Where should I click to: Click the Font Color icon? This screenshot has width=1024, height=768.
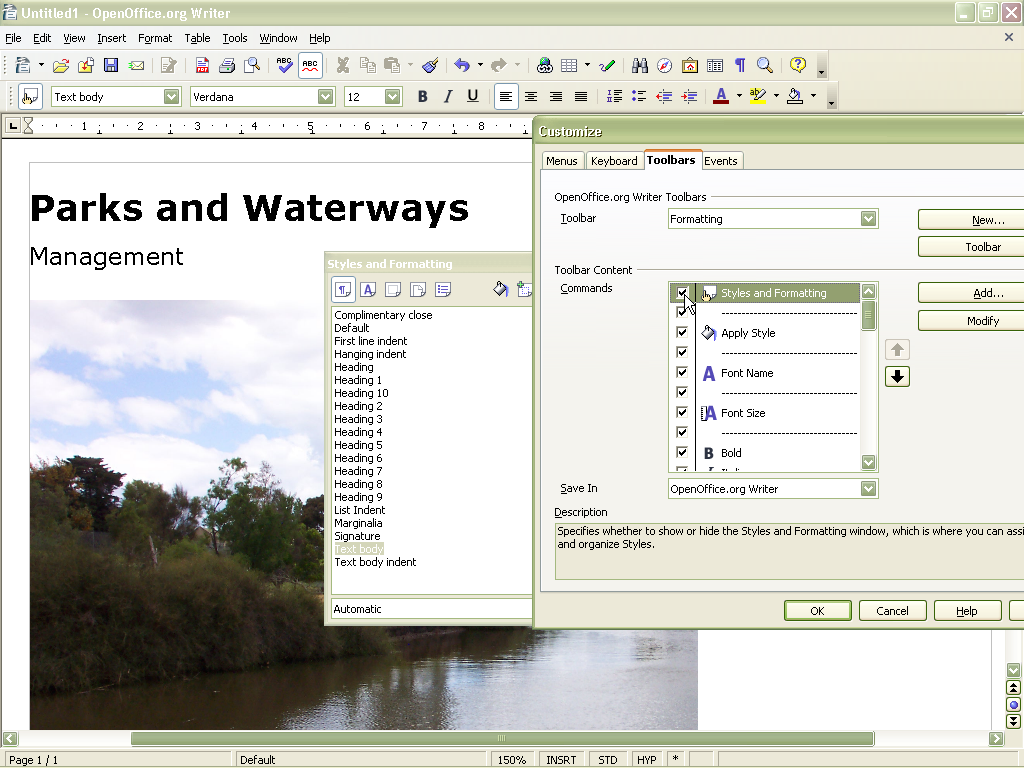point(721,97)
